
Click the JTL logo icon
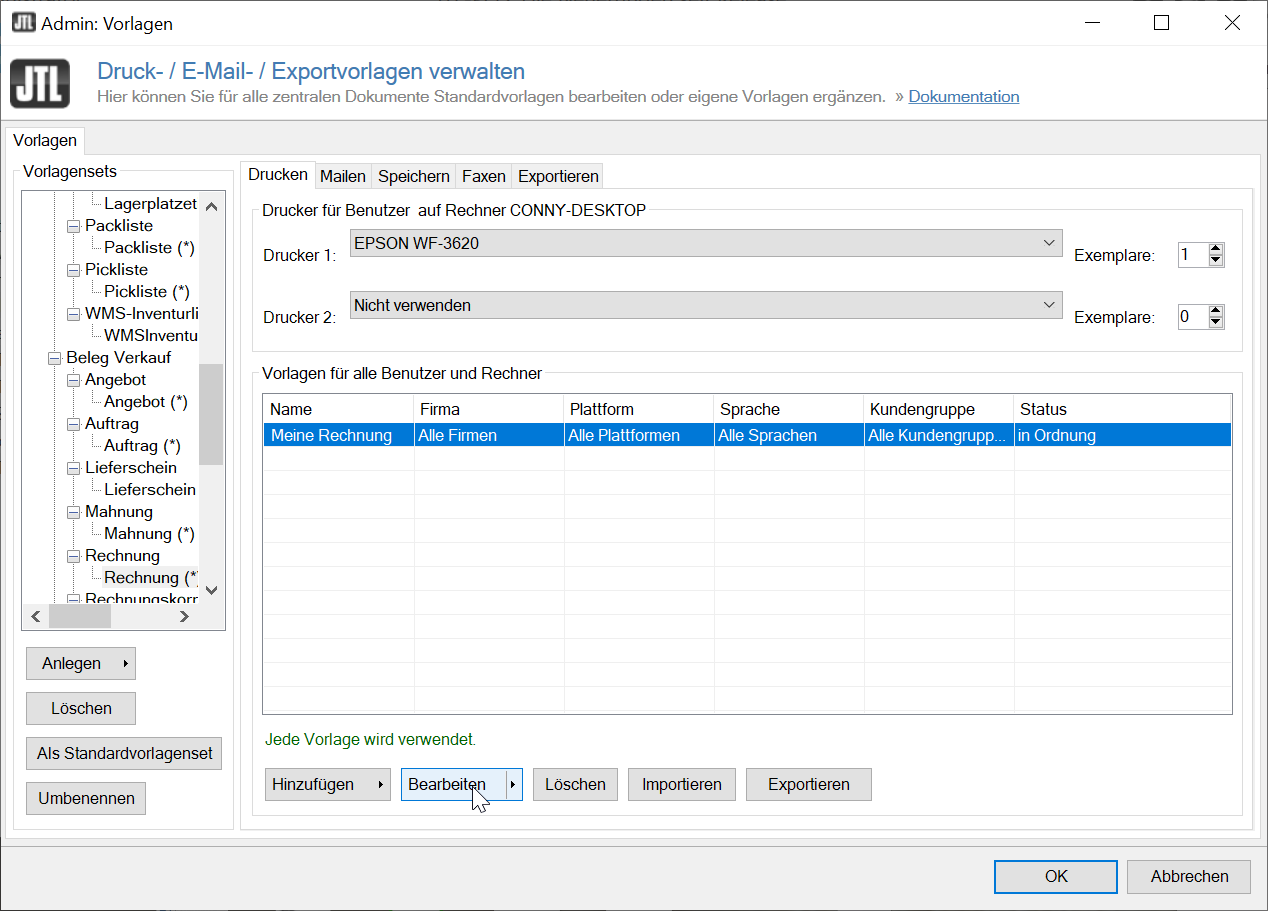click(x=40, y=84)
